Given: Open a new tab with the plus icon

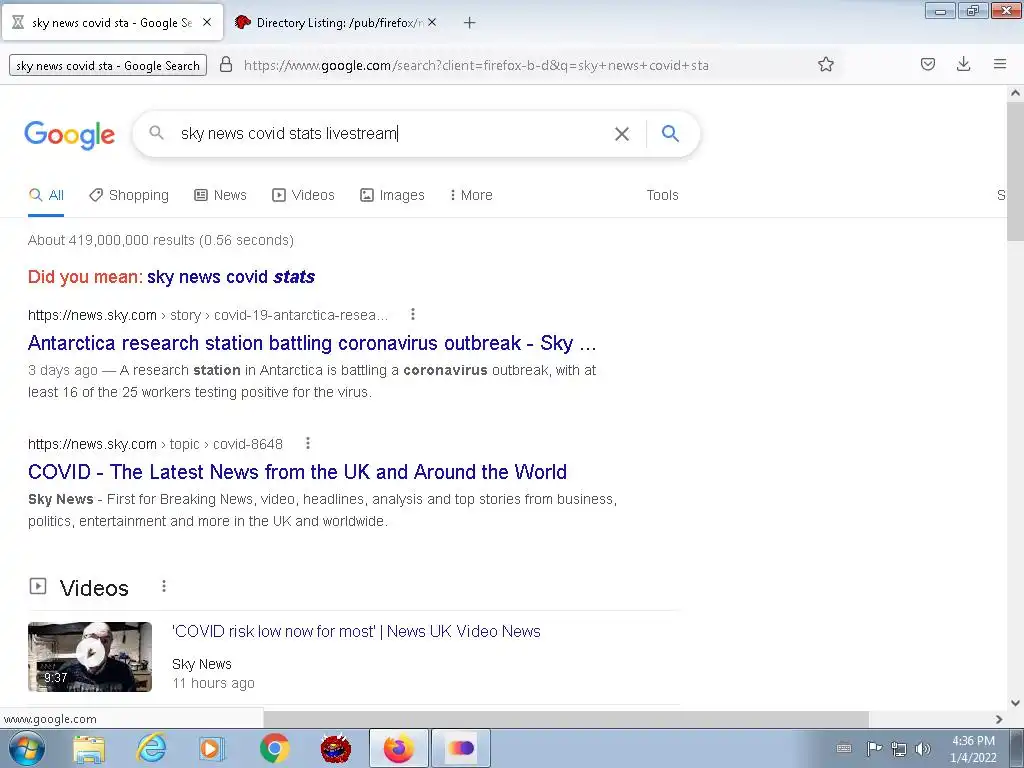Looking at the screenshot, I should 470,23.
